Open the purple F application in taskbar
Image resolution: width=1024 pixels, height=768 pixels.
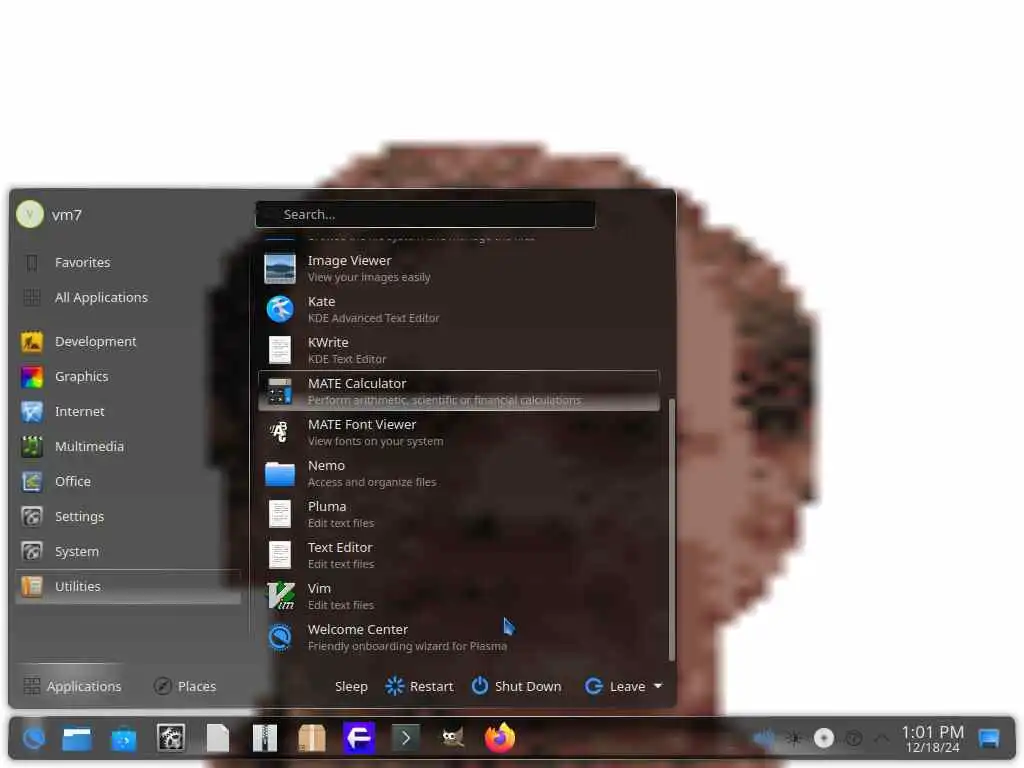[359, 739]
